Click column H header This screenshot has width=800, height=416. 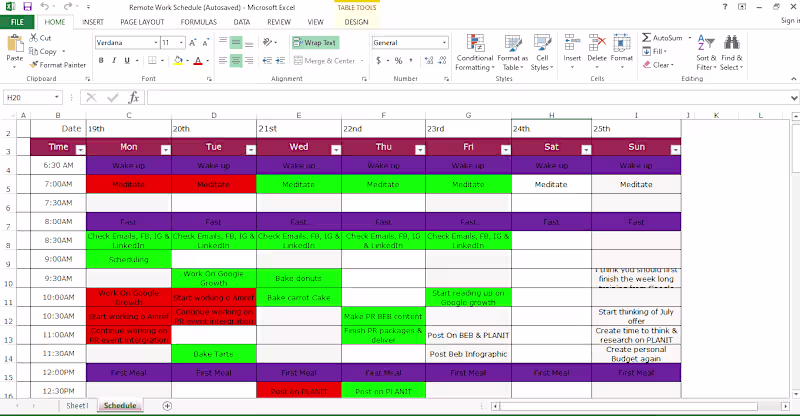(552, 115)
